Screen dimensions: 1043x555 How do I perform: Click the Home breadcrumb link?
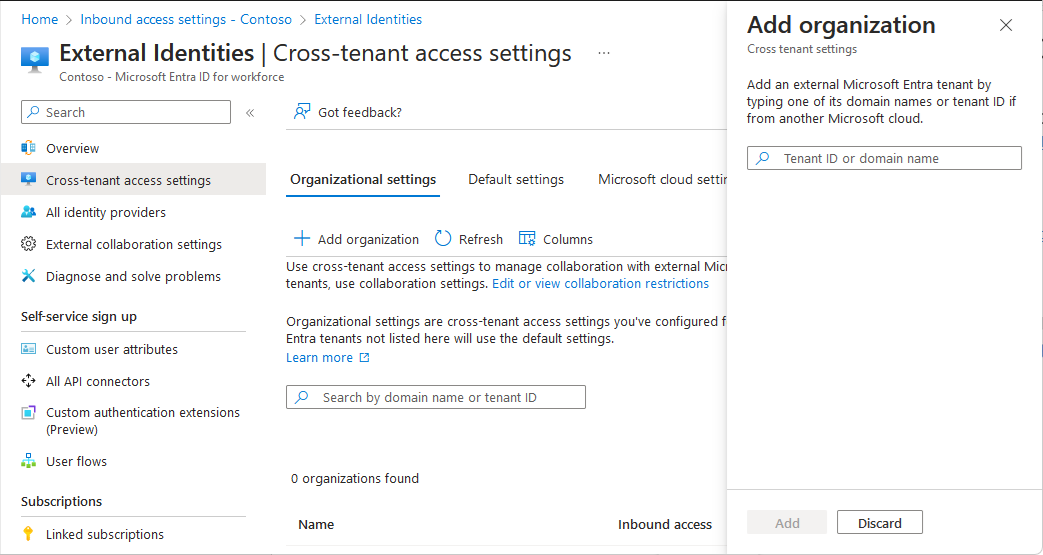point(39,19)
